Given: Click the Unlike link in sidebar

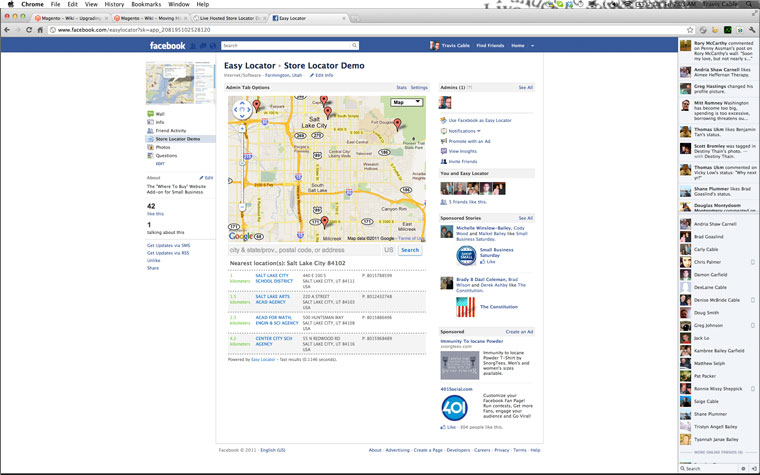Looking at the screenshot, I should (x=154, y=261).
